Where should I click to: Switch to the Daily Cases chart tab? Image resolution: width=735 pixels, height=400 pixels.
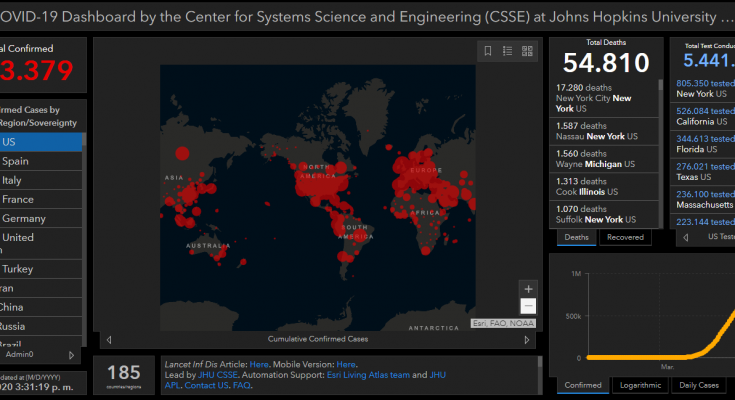(x=699, y=385)
